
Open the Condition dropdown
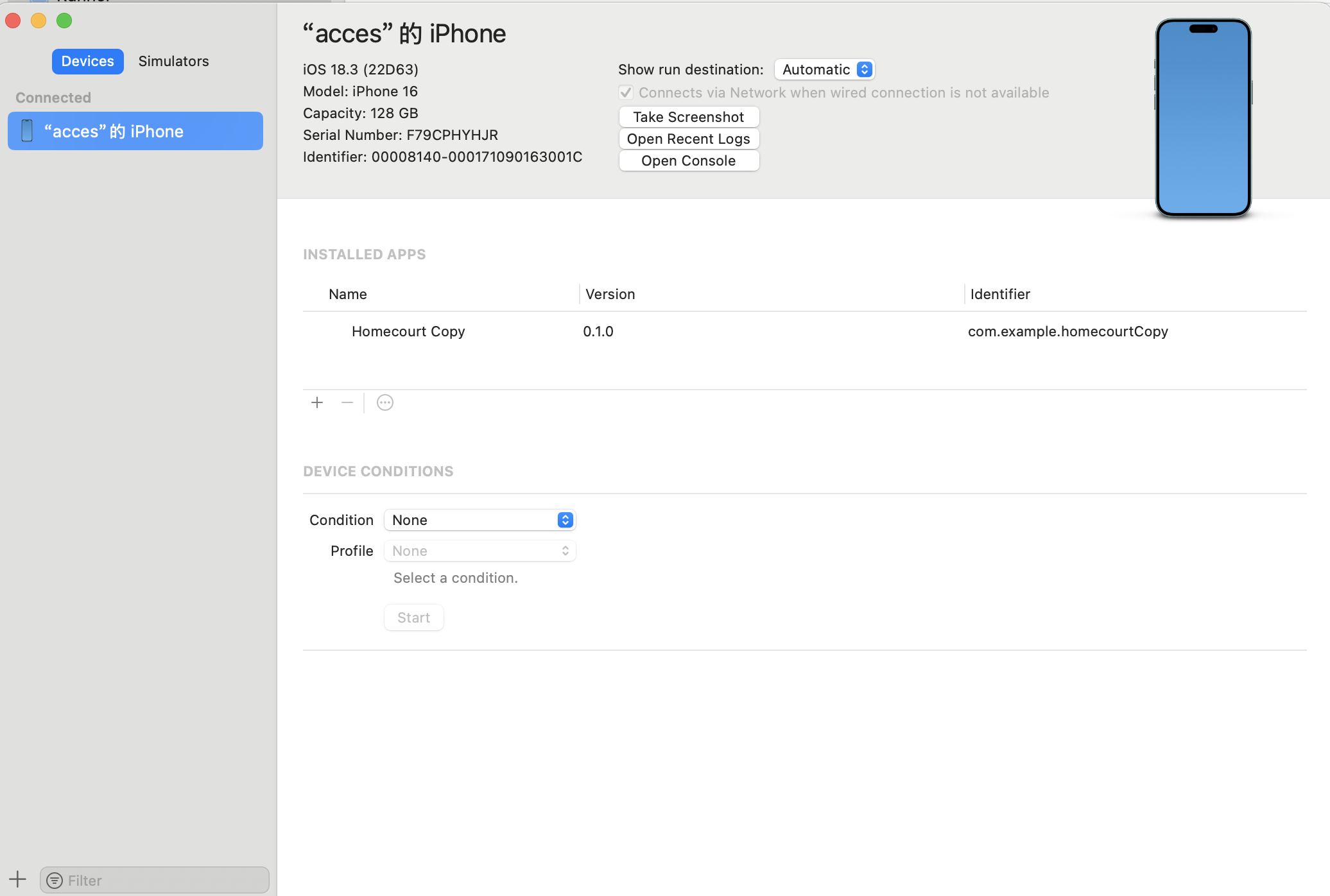click(x=479, y=520)
